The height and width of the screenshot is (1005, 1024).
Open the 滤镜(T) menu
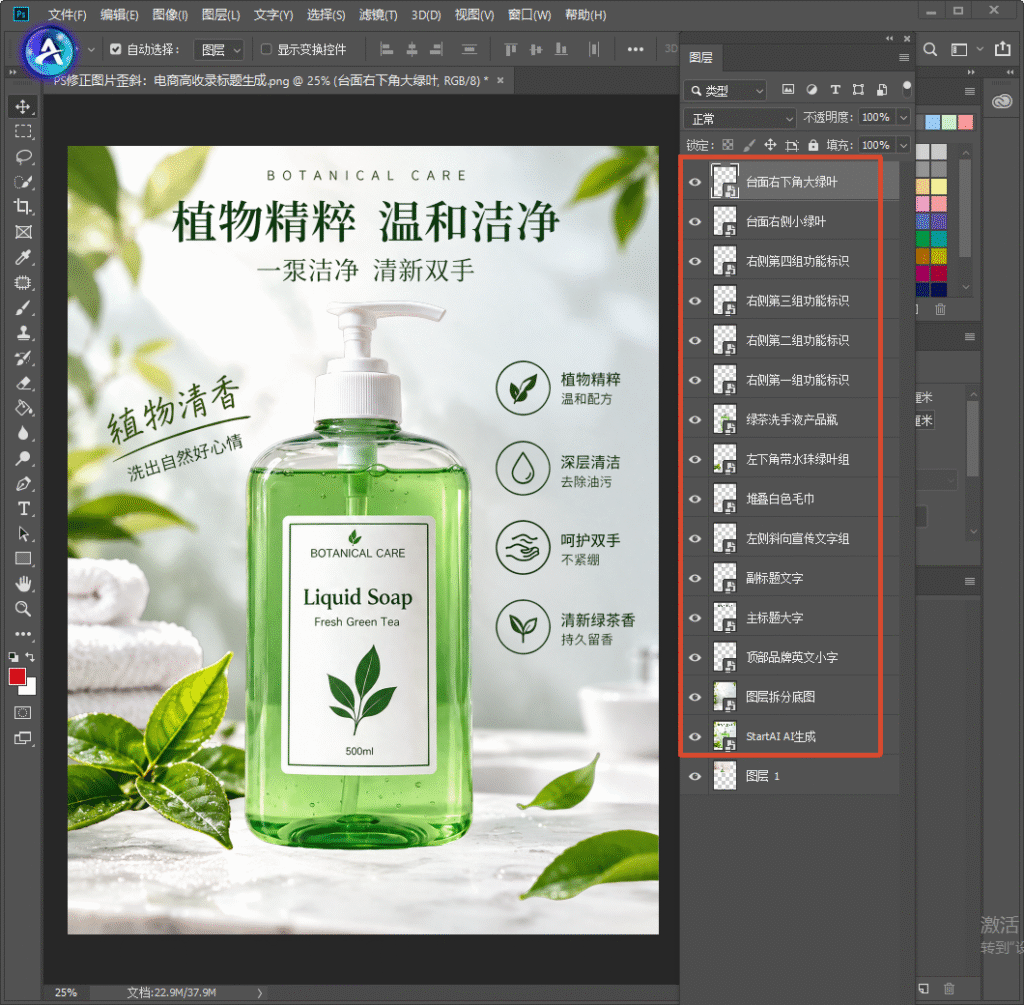(x=378, y=15)
